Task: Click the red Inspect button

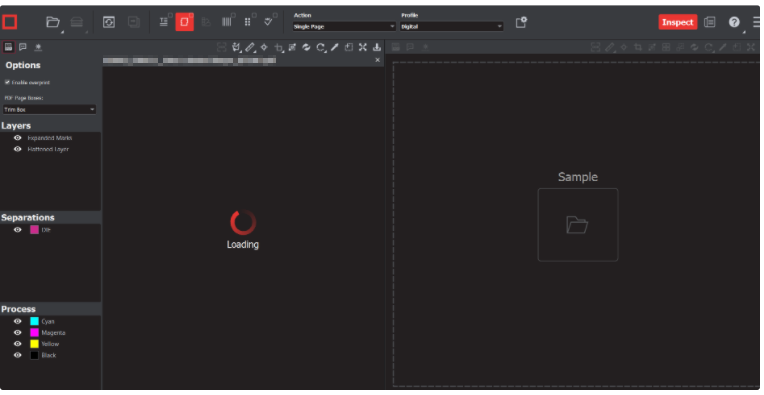Action: 678,22
